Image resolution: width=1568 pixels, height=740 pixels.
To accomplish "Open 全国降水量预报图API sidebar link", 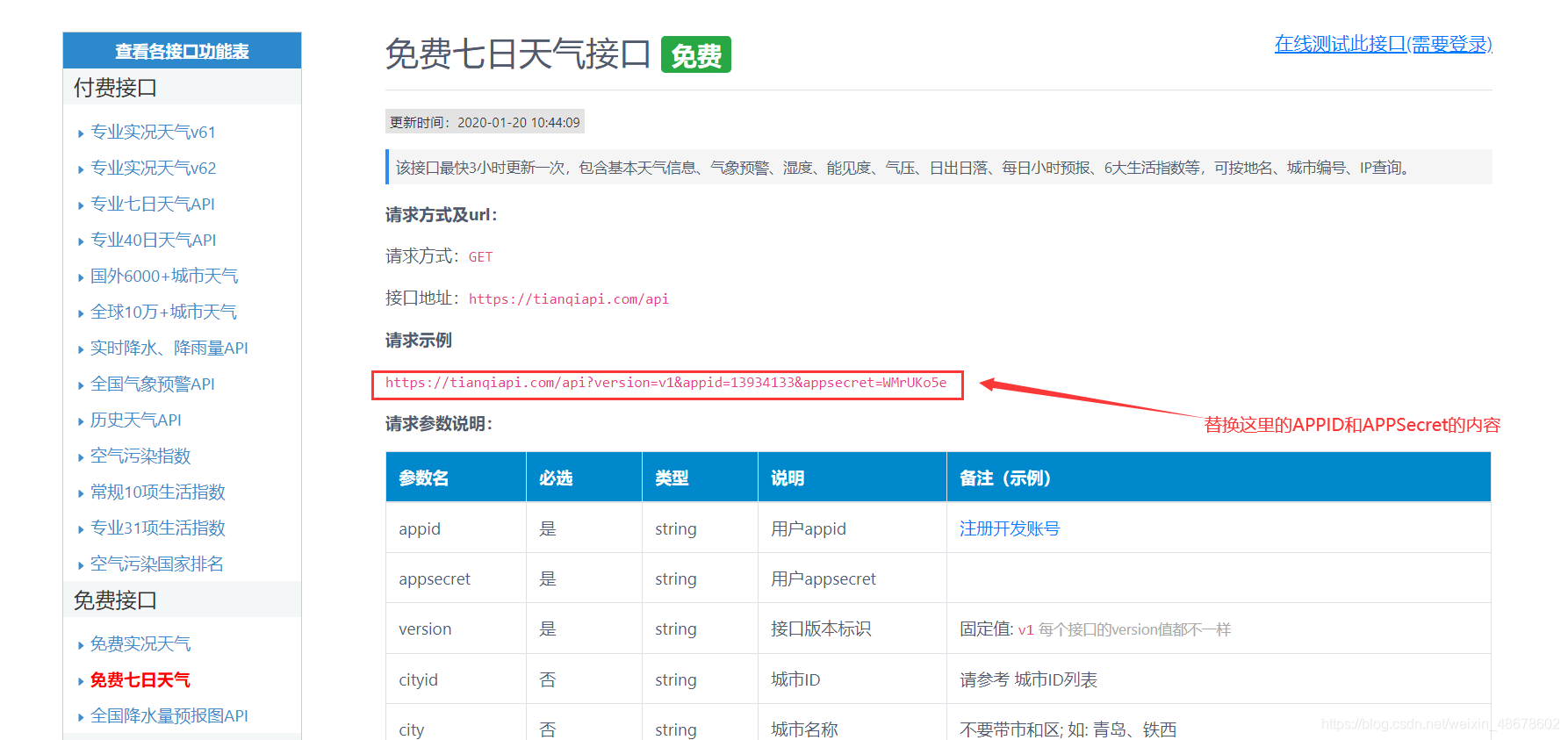I will click(x=169, y=715).
